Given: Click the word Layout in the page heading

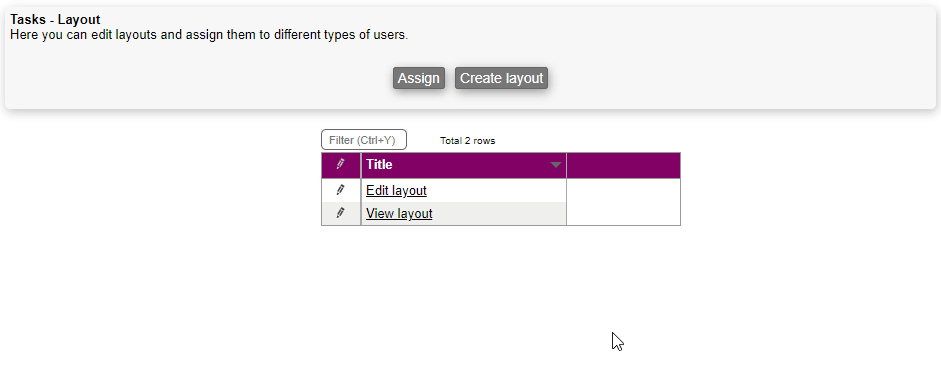Looking at the screenshot, I should pos(79,20).
